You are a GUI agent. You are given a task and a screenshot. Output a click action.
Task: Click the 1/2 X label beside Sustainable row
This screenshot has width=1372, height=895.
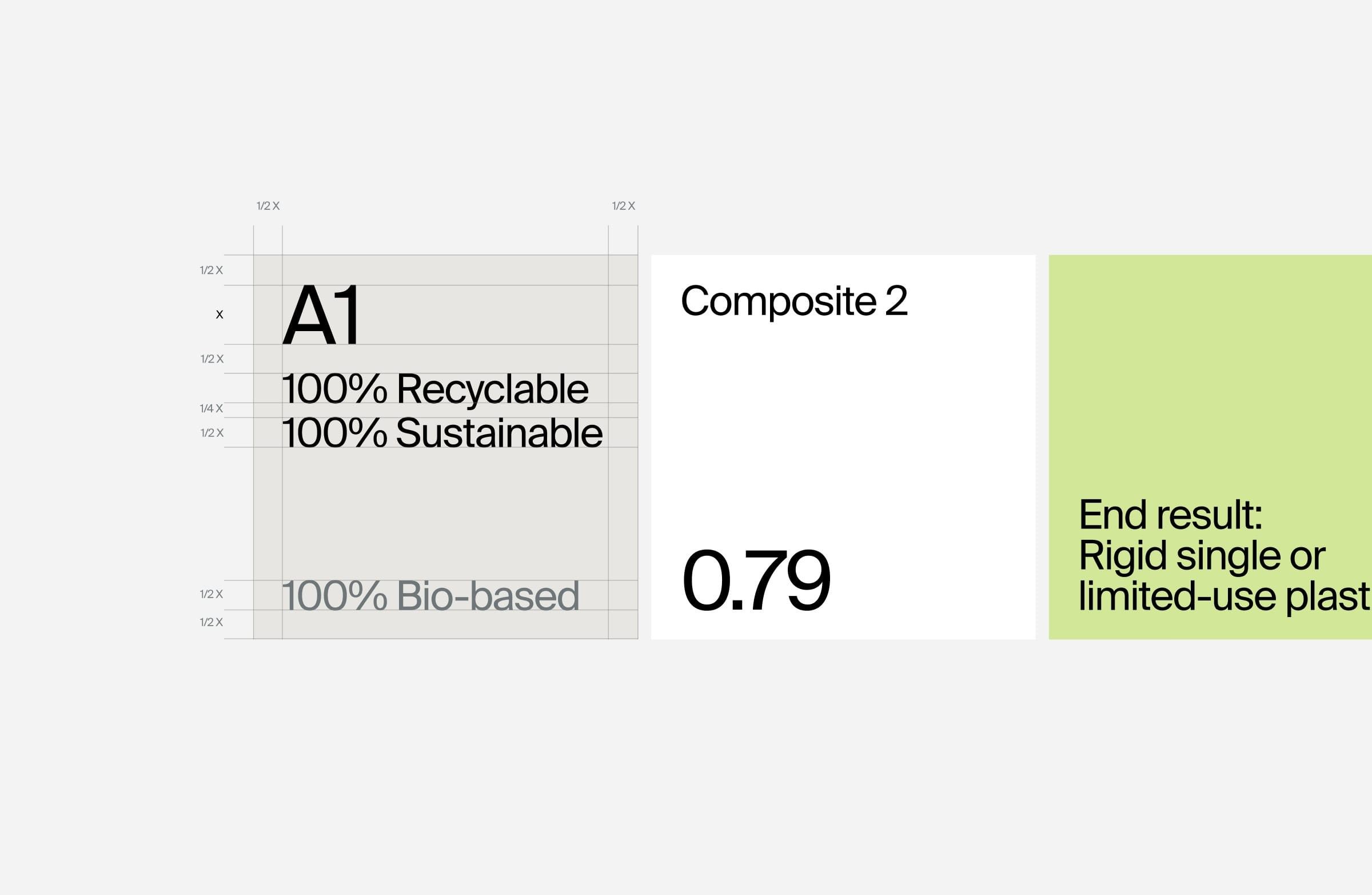[x=212, y=433]
